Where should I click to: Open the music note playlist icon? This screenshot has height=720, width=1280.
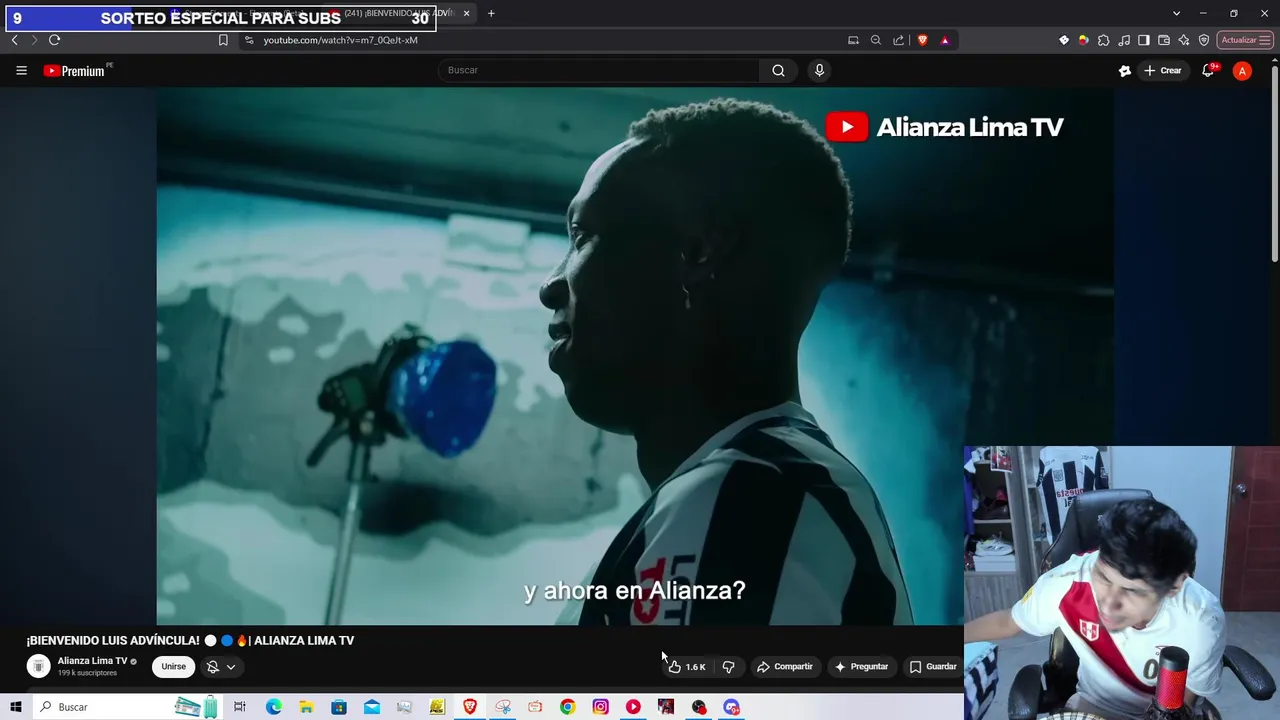1124,40
